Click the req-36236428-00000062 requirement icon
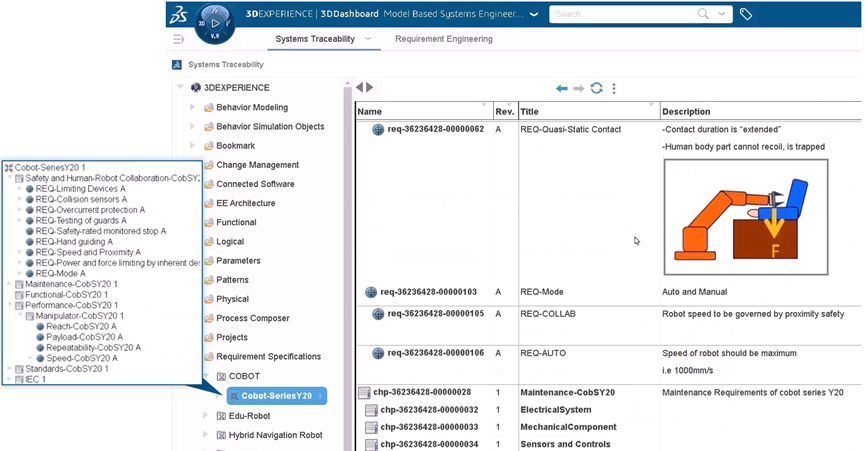 pos(378,129)
